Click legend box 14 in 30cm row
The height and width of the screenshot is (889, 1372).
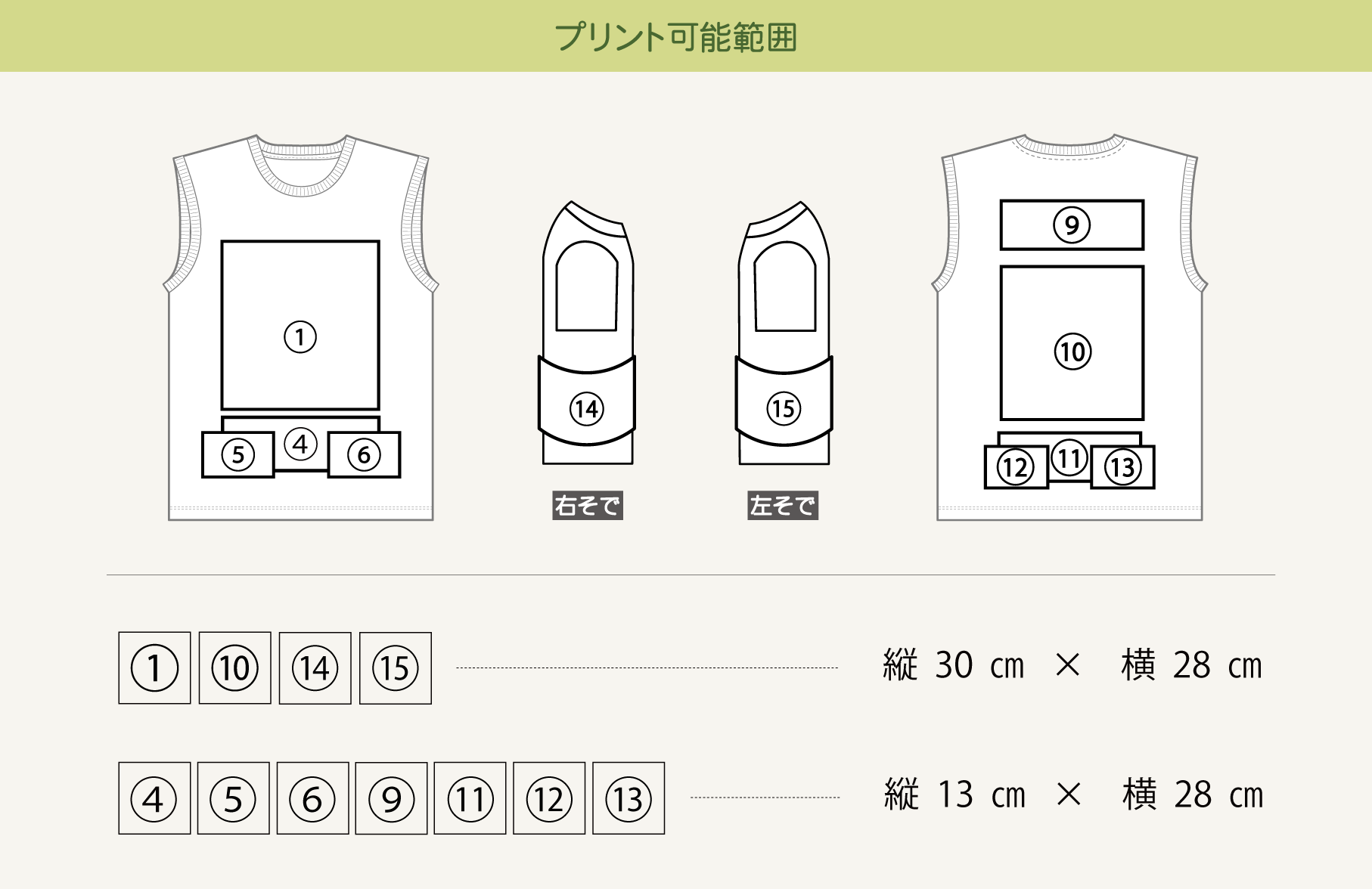pos(315,668)
